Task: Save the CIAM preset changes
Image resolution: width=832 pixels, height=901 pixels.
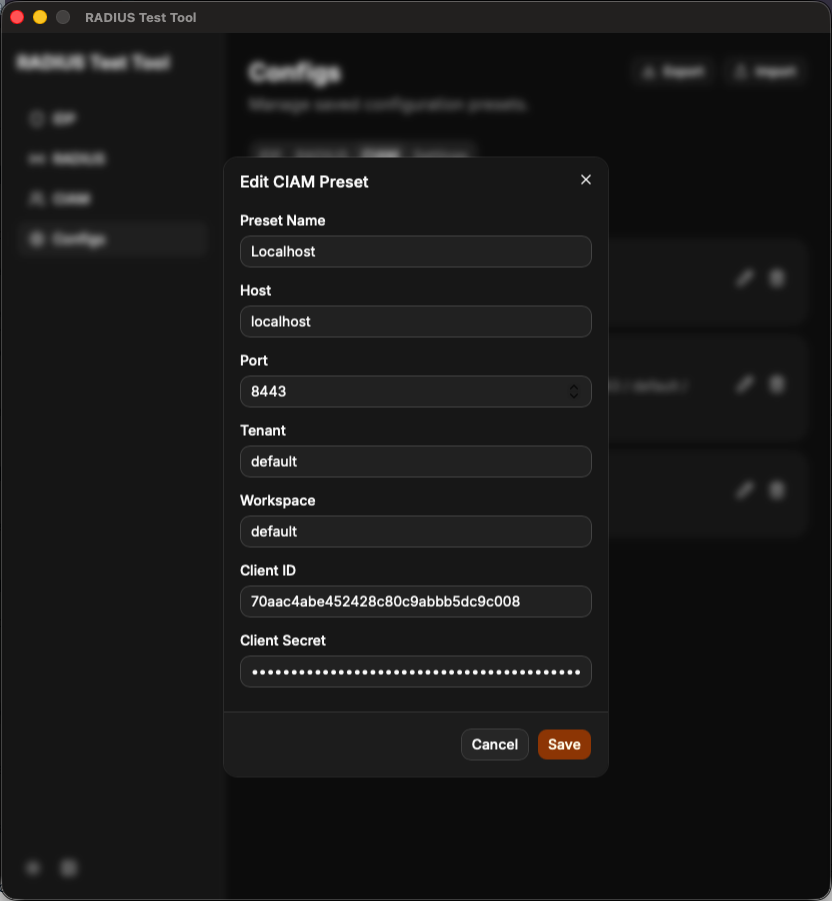Action: click(x=564, y=745)
